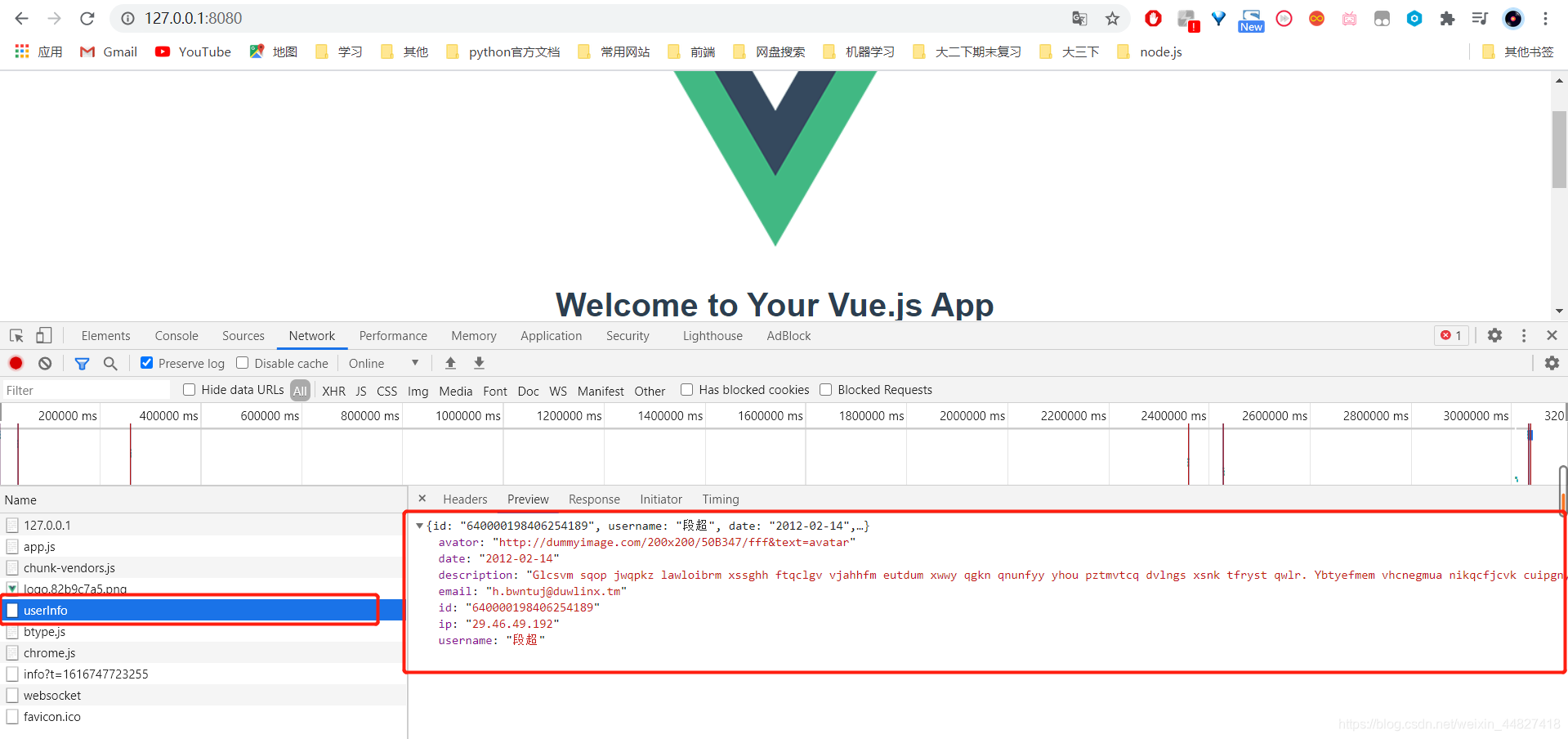Open the Timing tab of request
The width and height of the screenshot is (1568, 739).
(x=721, y=499)
